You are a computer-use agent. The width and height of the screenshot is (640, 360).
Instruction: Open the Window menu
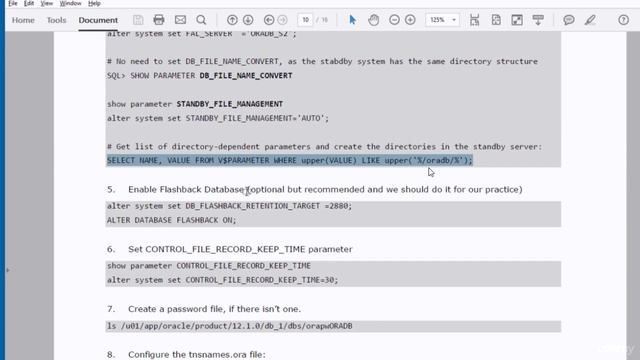[x=70, y=3]
